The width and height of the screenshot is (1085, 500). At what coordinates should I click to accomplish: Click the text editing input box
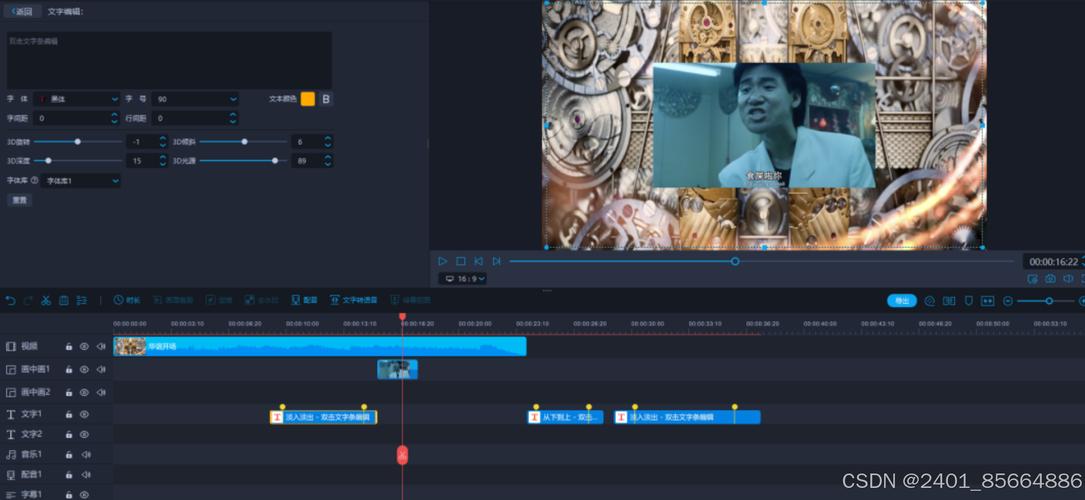coord(169,60)
